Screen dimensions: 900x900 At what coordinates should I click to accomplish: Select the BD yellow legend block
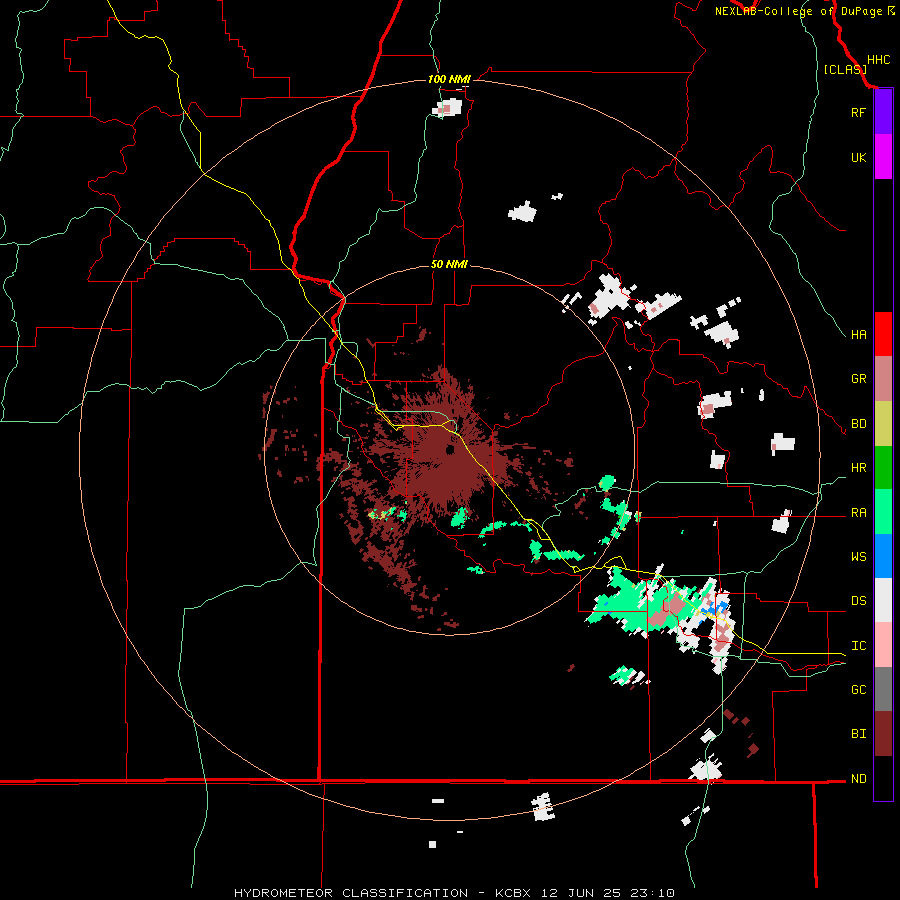point(883,424)
